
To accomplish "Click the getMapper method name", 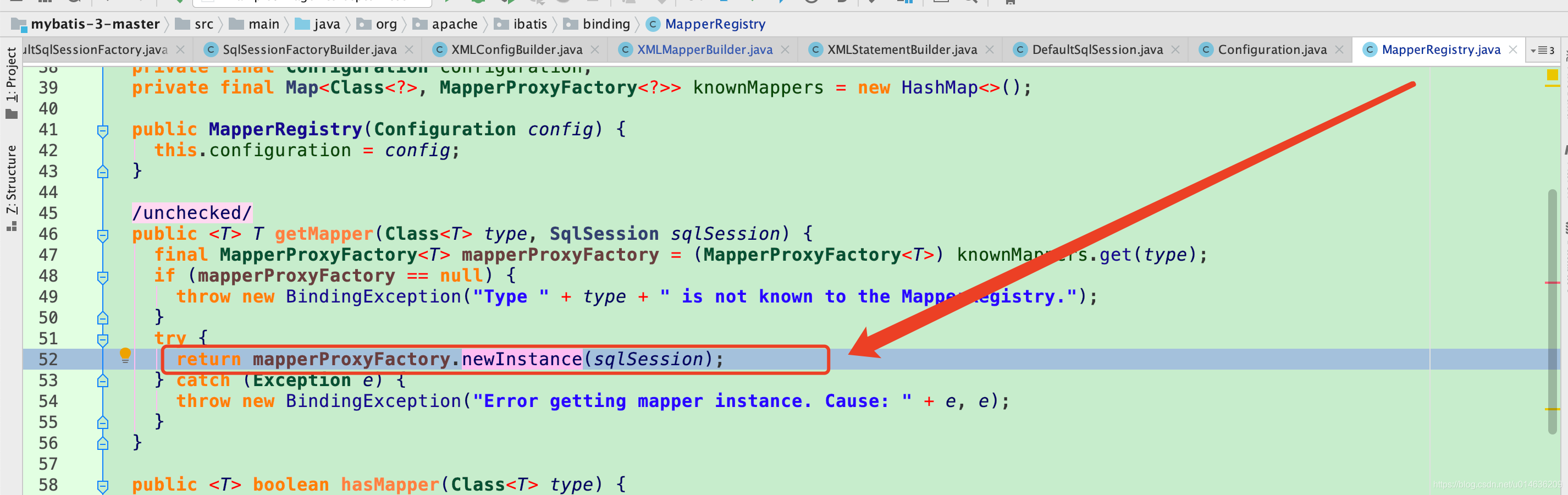I will pos(323,234).
